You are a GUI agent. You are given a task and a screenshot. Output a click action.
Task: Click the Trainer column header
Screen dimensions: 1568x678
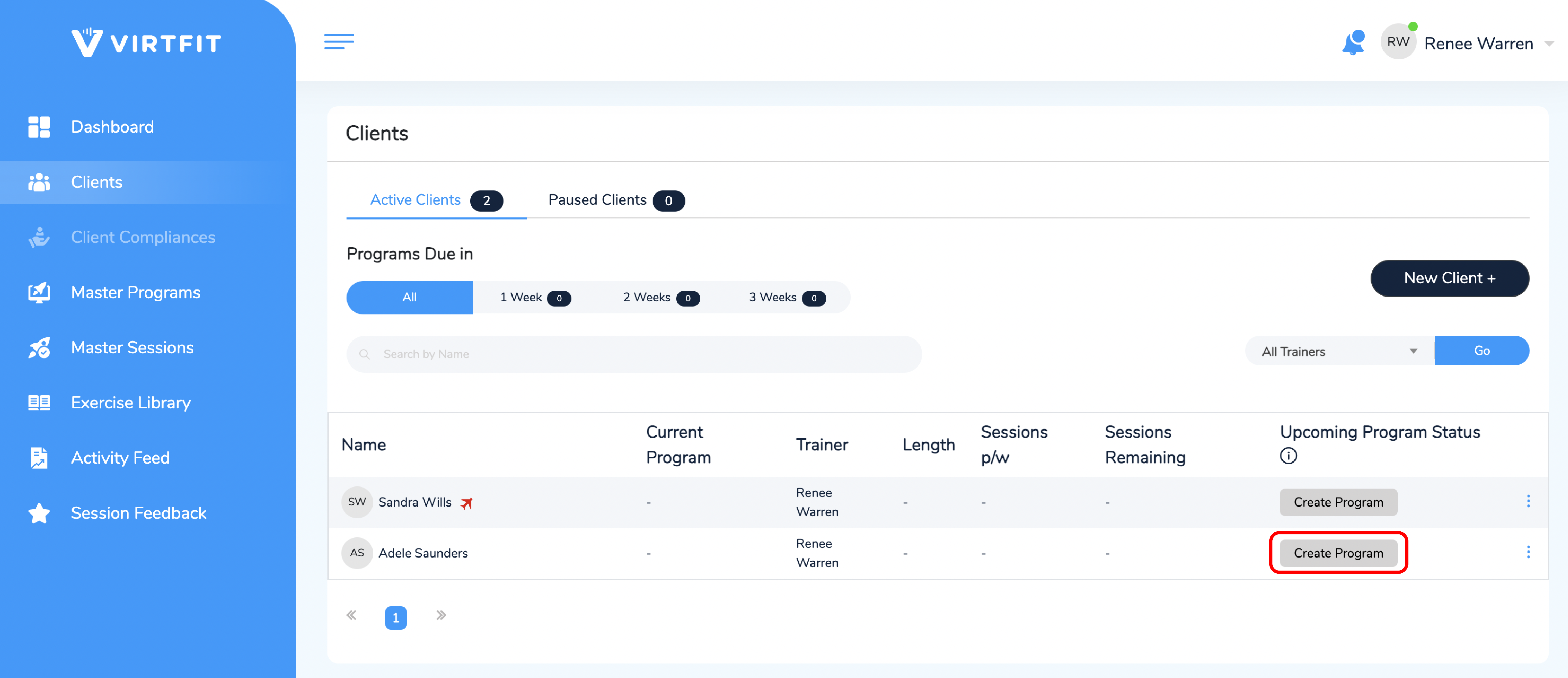822,445
